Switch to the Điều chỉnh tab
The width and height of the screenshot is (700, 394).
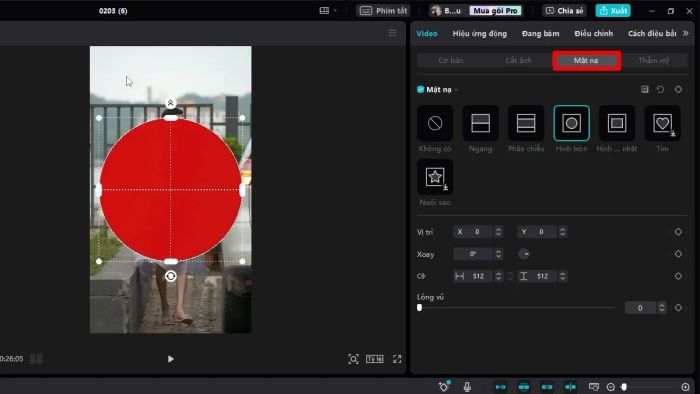(x=594, y=33)
